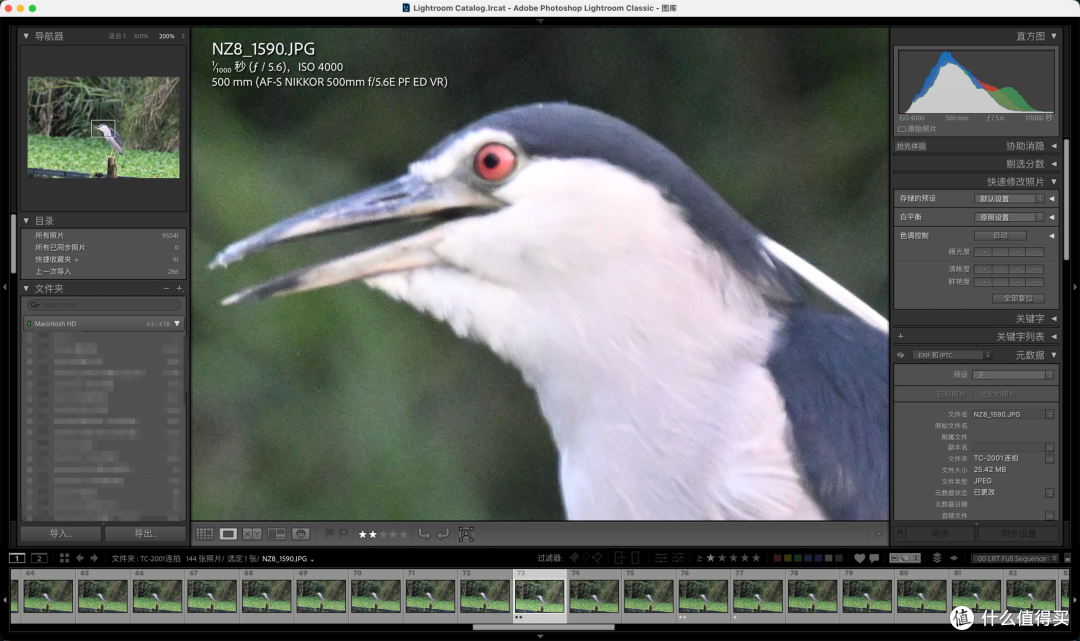Rotate photo counterclockwise
The height and width of the screenshot is (641, 1080).
(x=424, y=534)
